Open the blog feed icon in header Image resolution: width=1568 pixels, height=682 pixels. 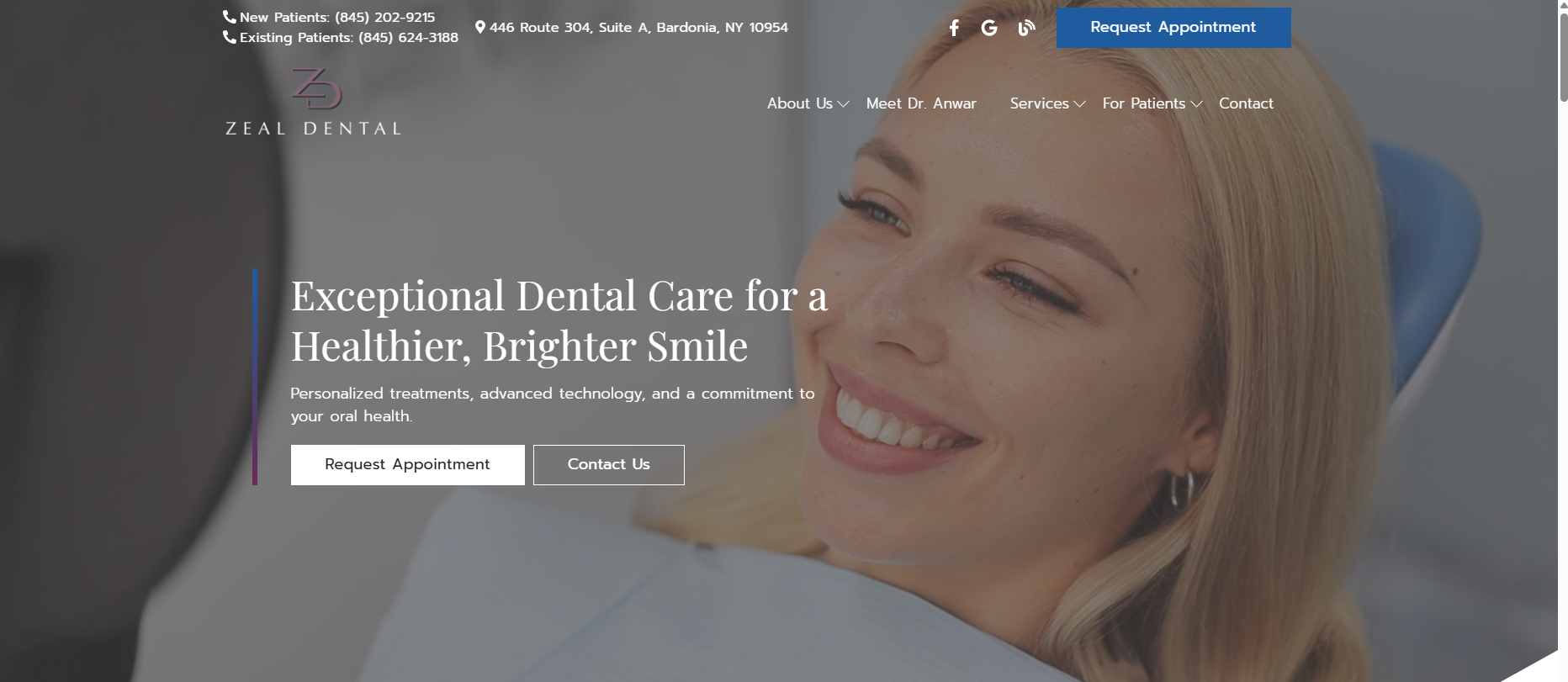click(x=1026, y=28)
